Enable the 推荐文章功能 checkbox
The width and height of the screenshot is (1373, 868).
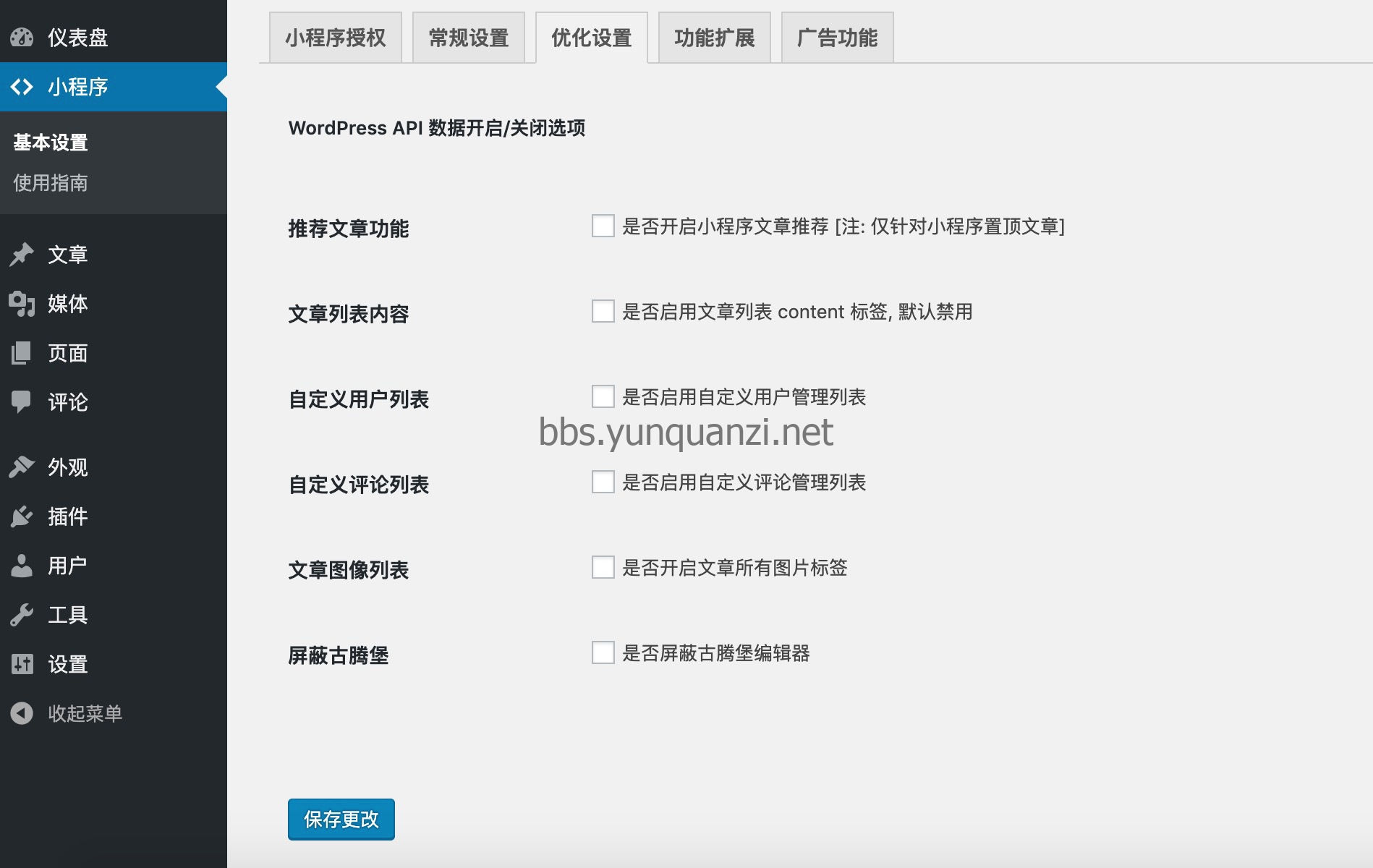pos(603,226)
